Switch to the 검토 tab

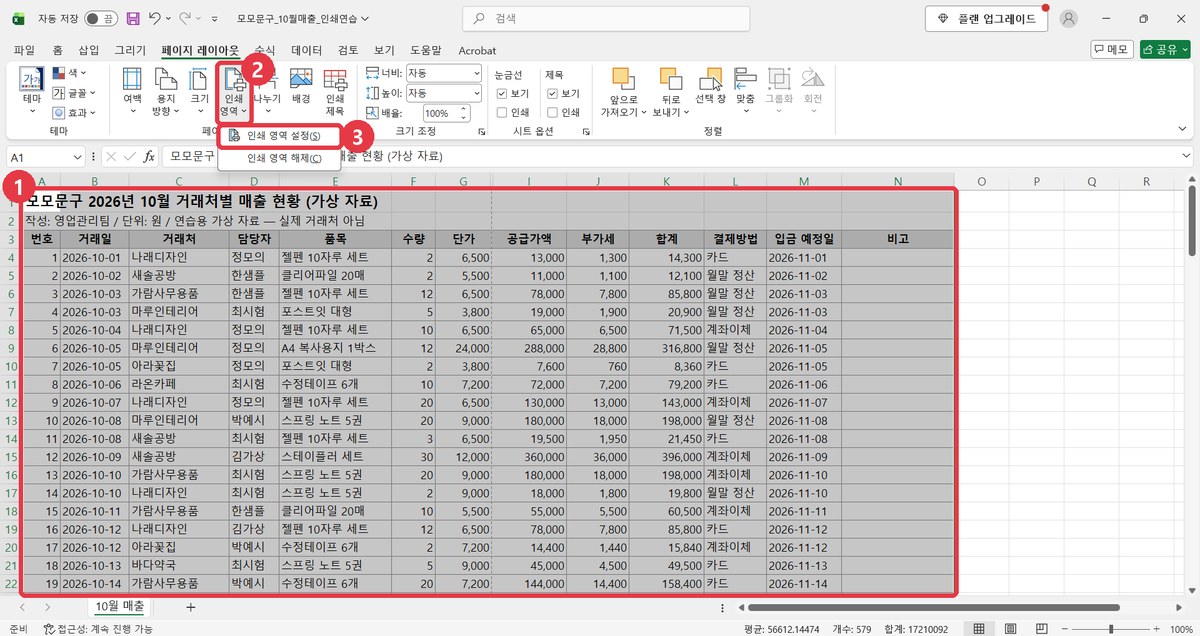click(x=348, y=50)
